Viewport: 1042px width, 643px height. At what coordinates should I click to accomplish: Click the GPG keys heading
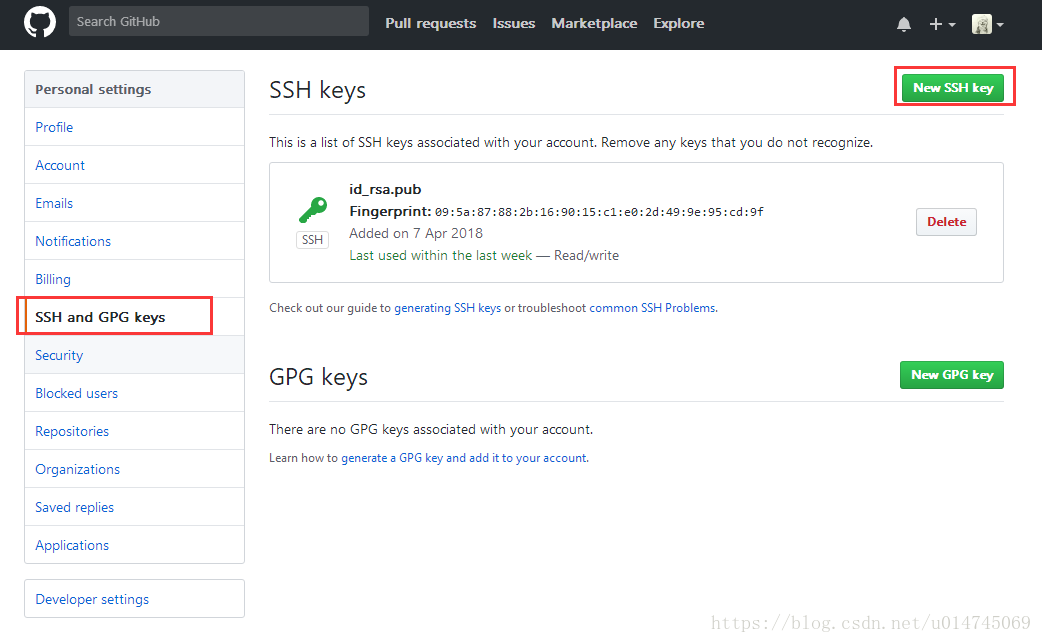click(318, 377)
